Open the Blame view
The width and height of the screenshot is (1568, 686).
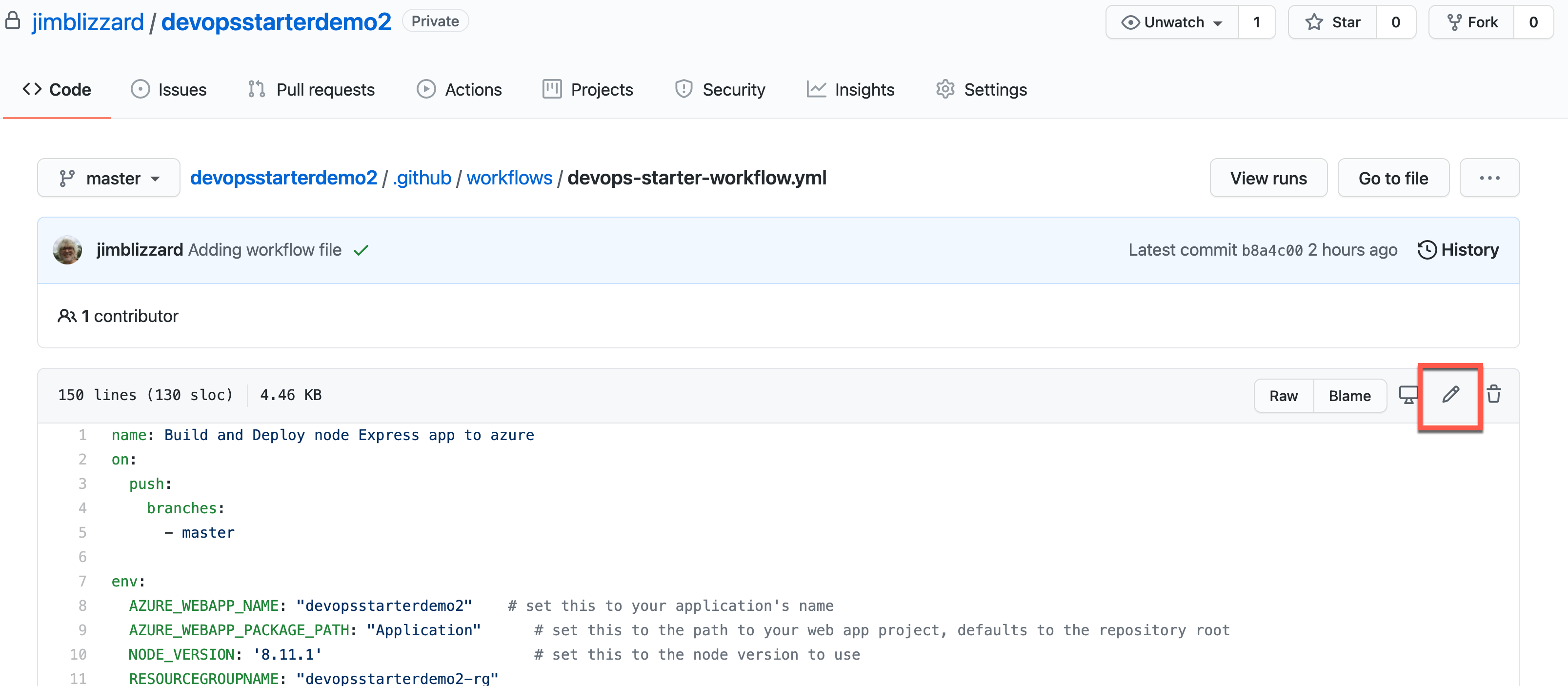pos(1349,396)
